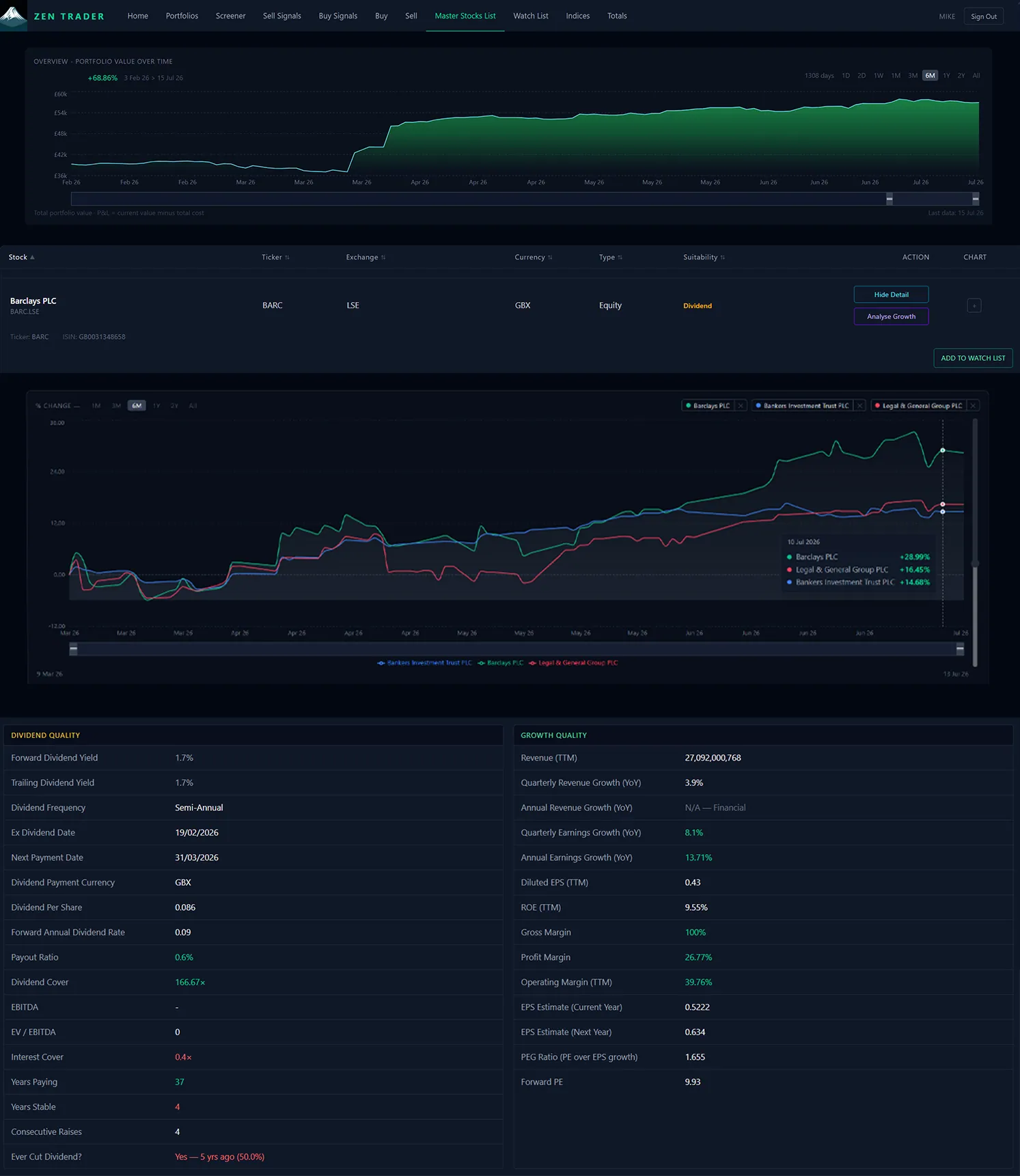The height and width of the screenshot is (1176, 1020).
Task: Click the Hide Detail button
Action: pos(891,295)
